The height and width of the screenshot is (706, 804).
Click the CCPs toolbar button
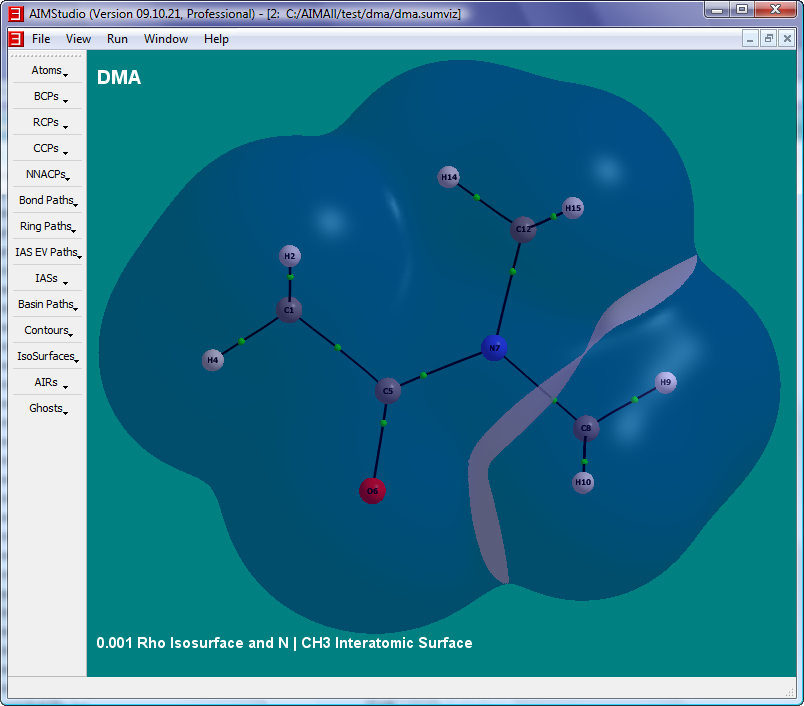[46, 149]
